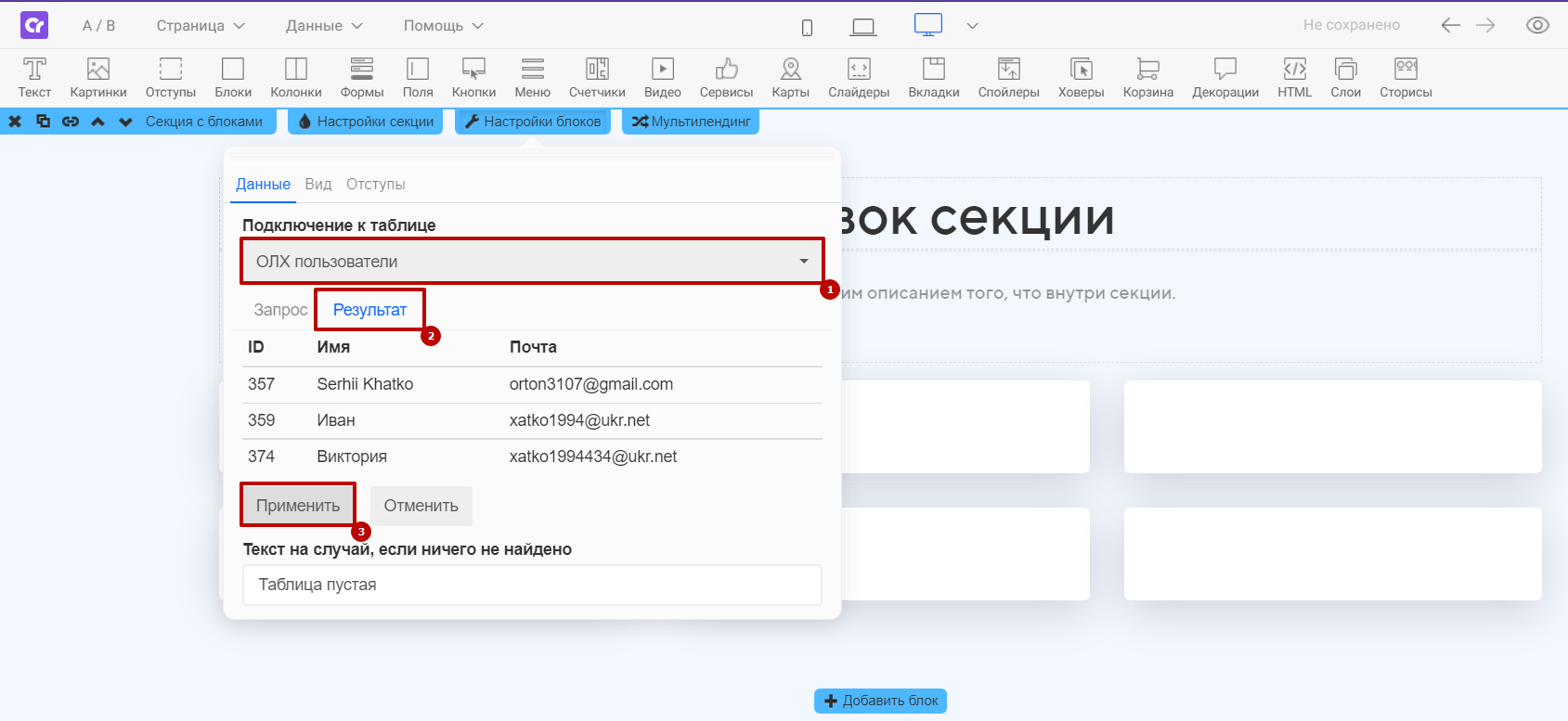Image resolution: width=1568 pixels, height=721 pixels.
Task: Click the Таблица пустая text field
Action: (532, 585)
